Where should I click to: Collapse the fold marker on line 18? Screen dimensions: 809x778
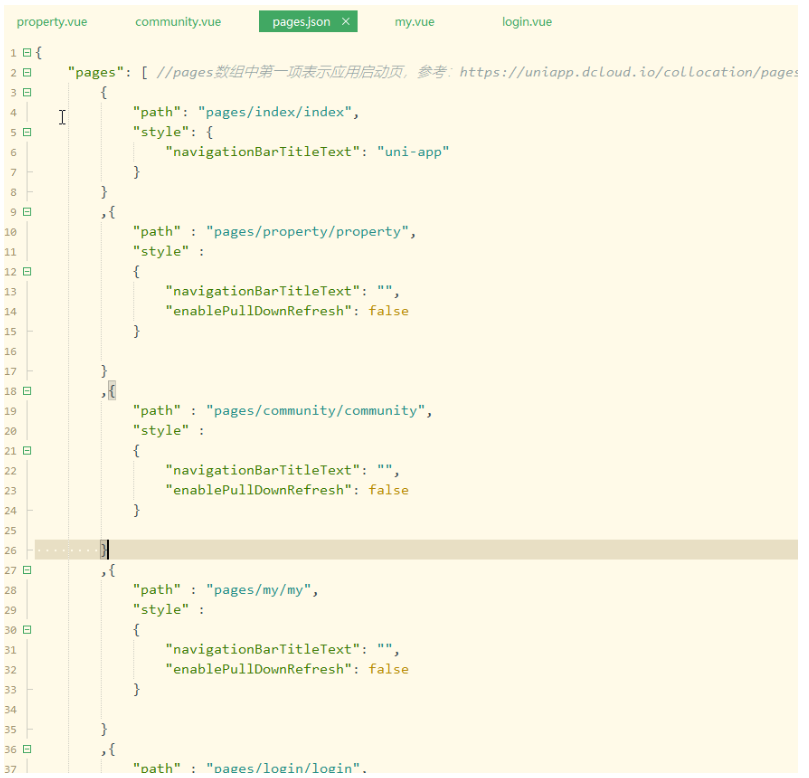point(27,391)
